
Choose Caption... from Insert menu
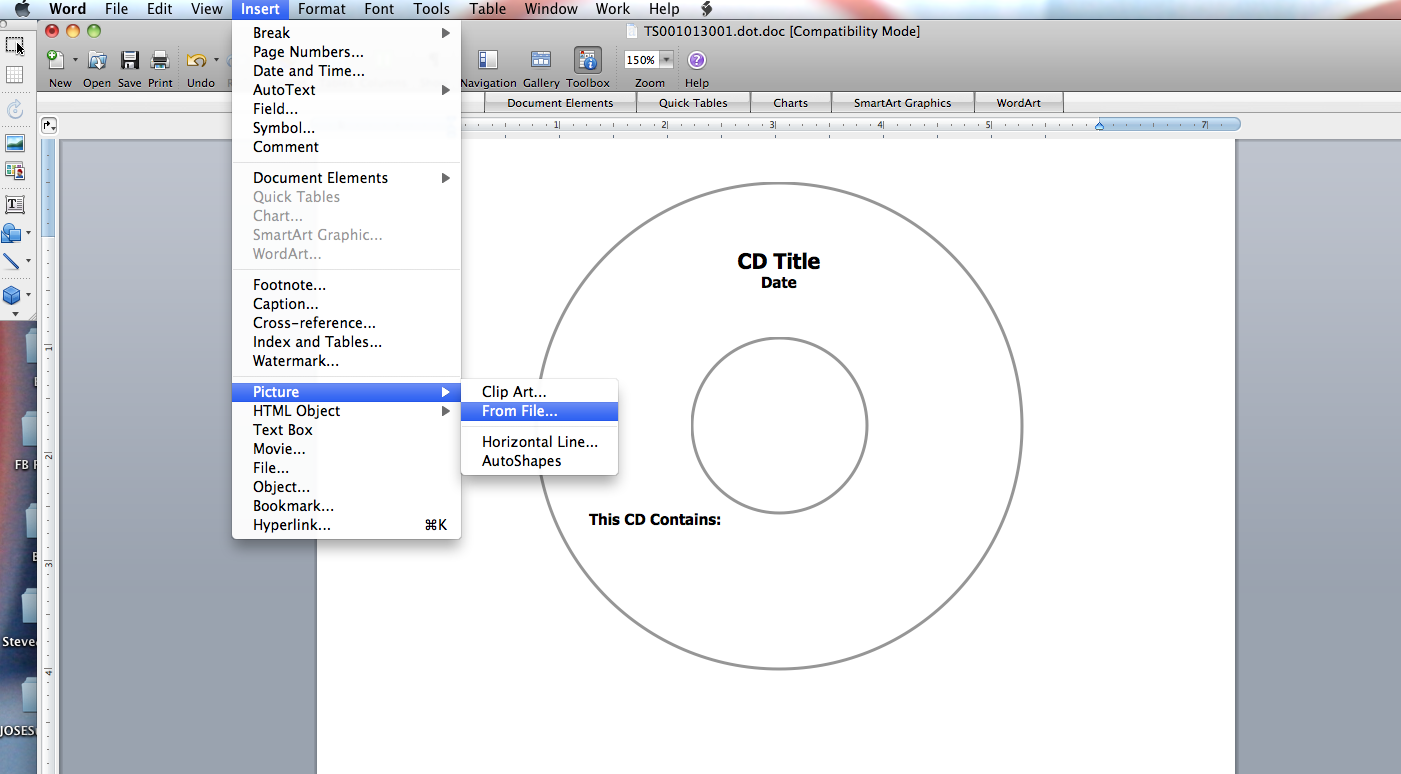point(346,304)
